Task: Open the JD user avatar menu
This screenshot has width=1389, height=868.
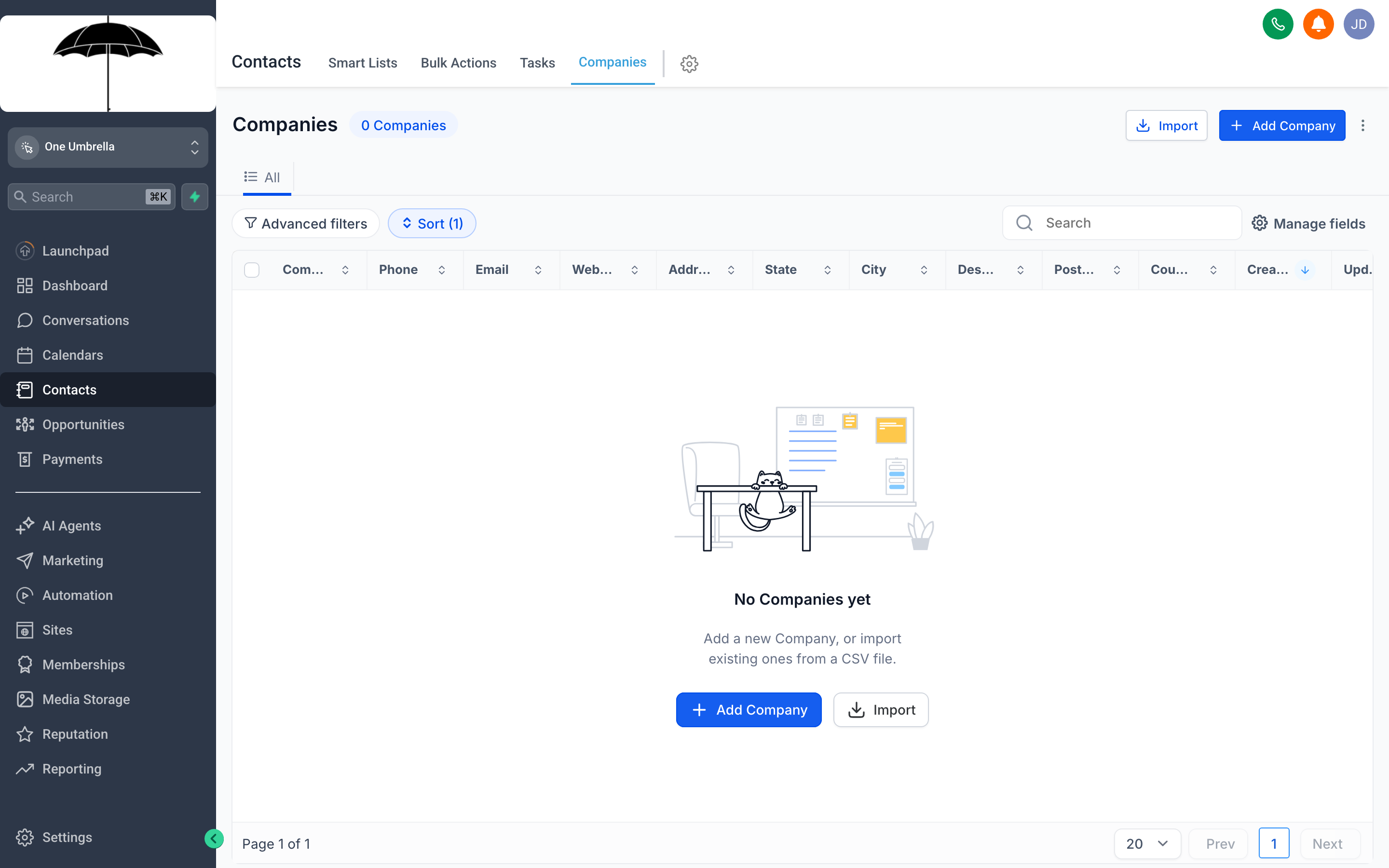Action: pos(1359,24)
